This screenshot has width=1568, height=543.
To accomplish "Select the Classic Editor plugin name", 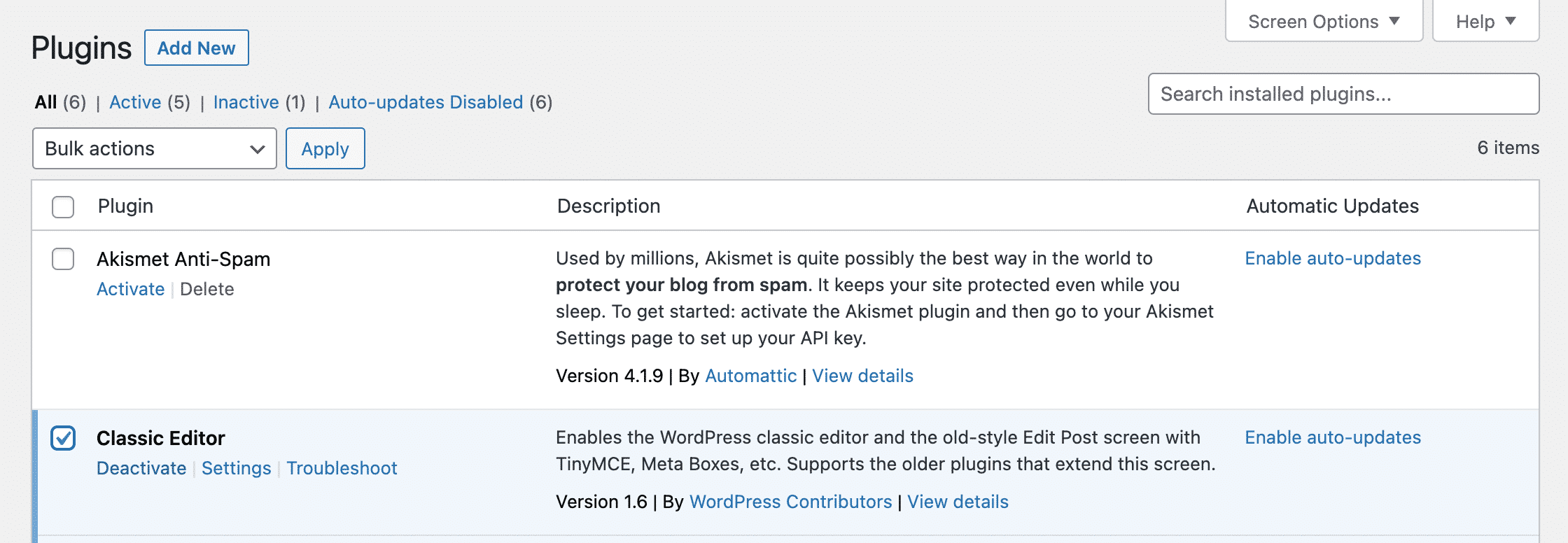I will click(x=161, y=438).
